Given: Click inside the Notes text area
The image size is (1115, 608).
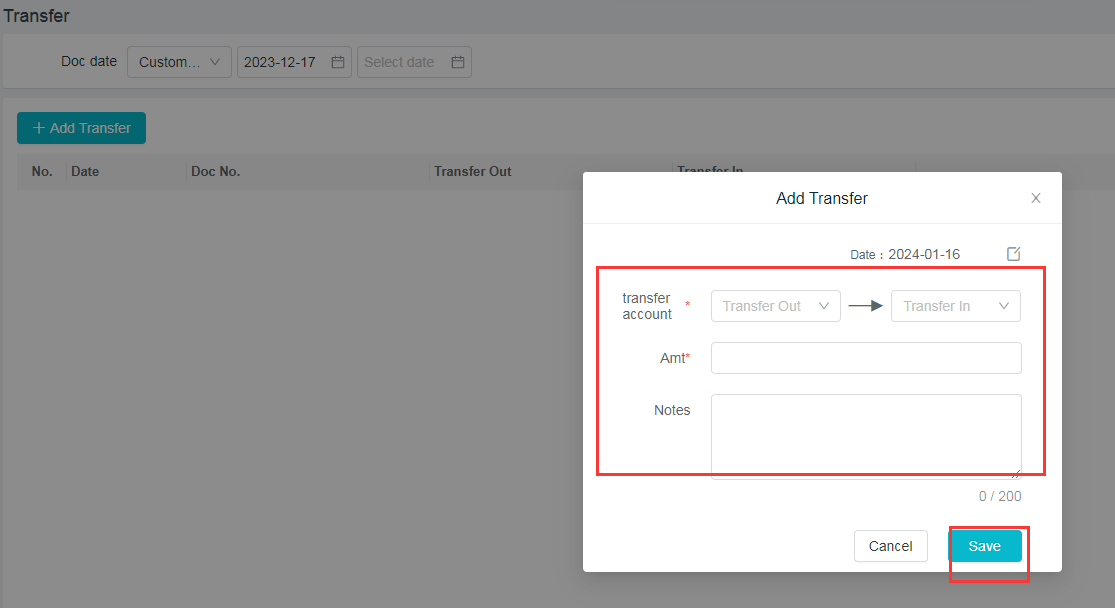Looking at the screenshot, I should tap(866, 436).
